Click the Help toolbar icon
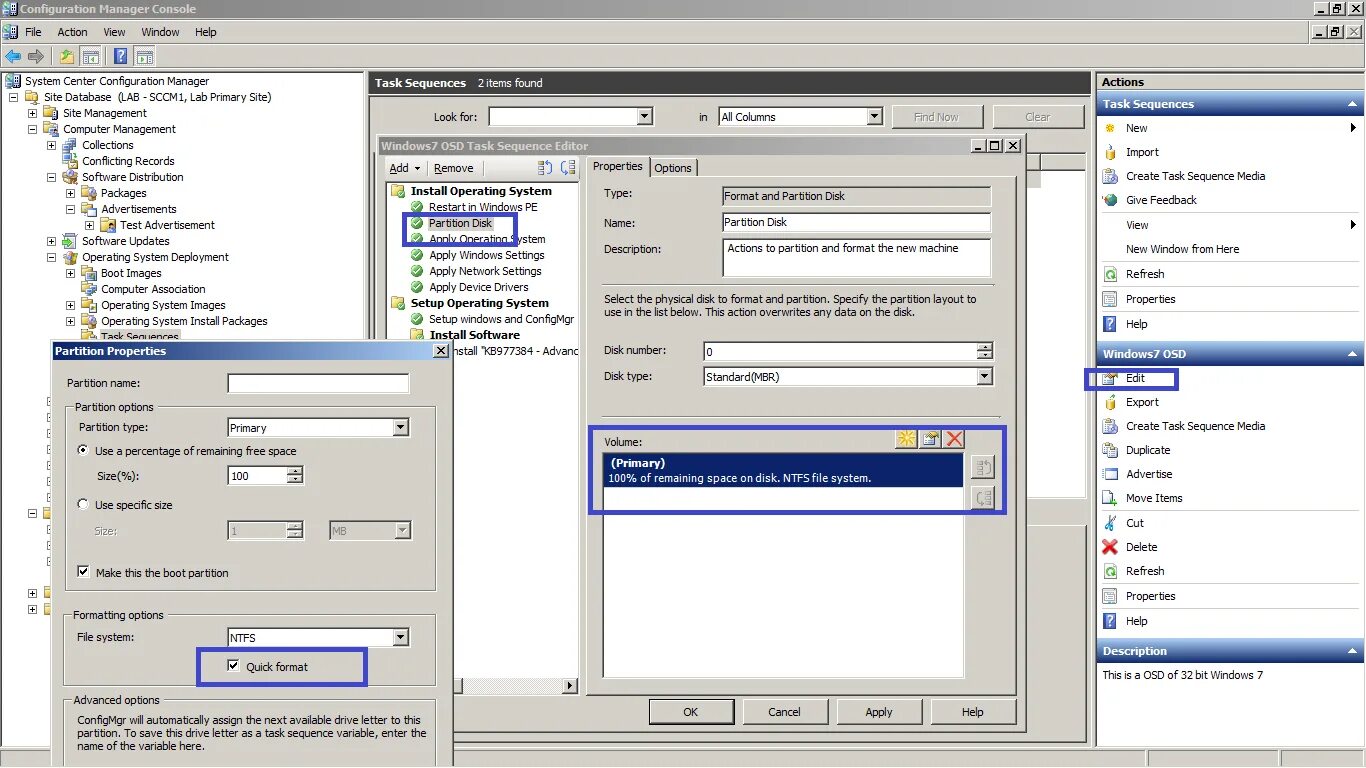 [x=121, y=57]
